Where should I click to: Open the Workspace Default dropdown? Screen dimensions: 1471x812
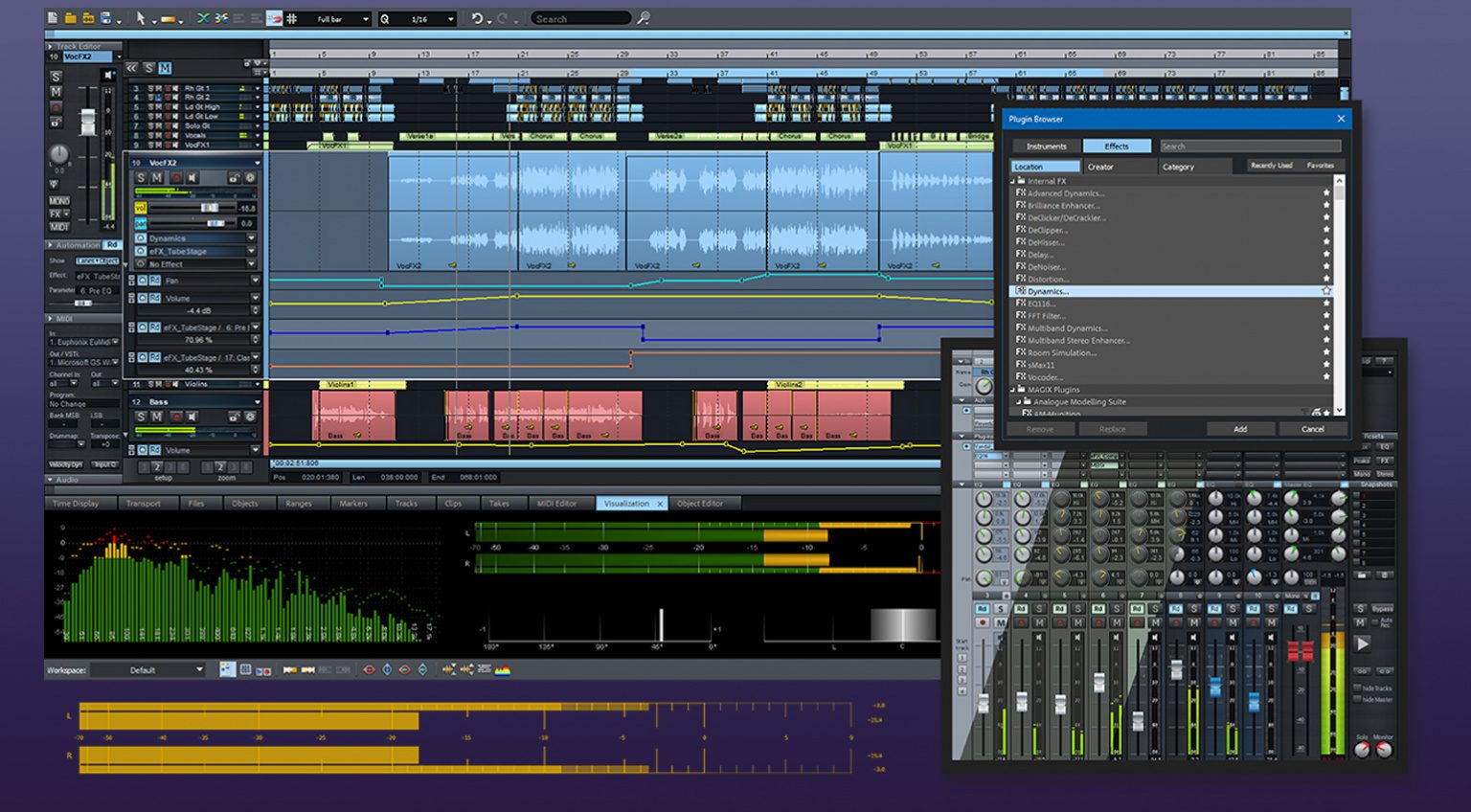pos(148,670)
